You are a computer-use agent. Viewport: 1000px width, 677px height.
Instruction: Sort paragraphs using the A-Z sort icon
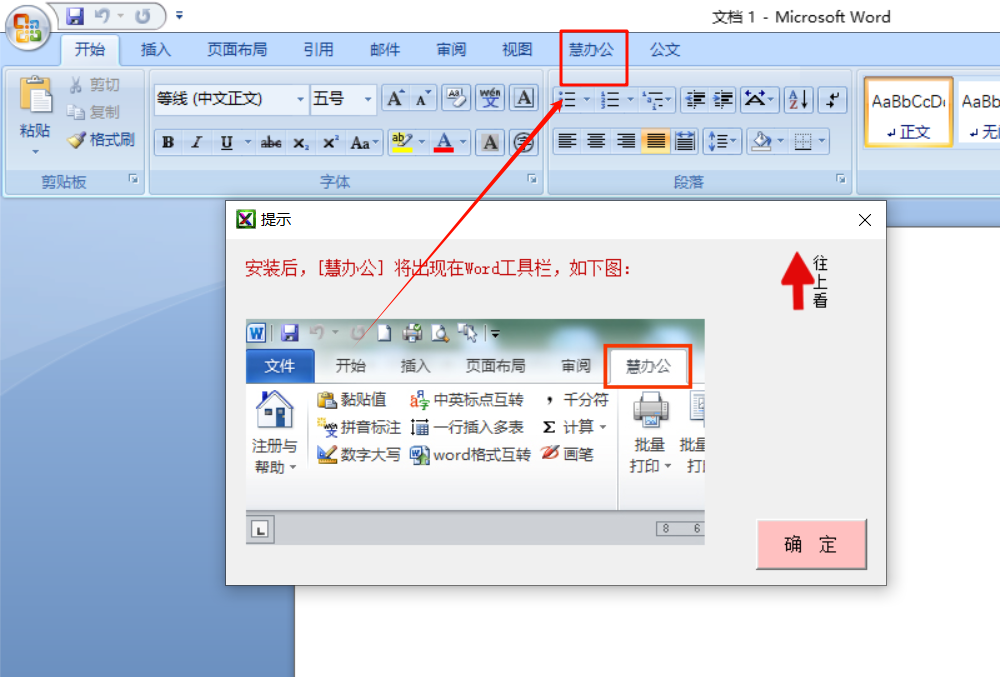point(798,99)
